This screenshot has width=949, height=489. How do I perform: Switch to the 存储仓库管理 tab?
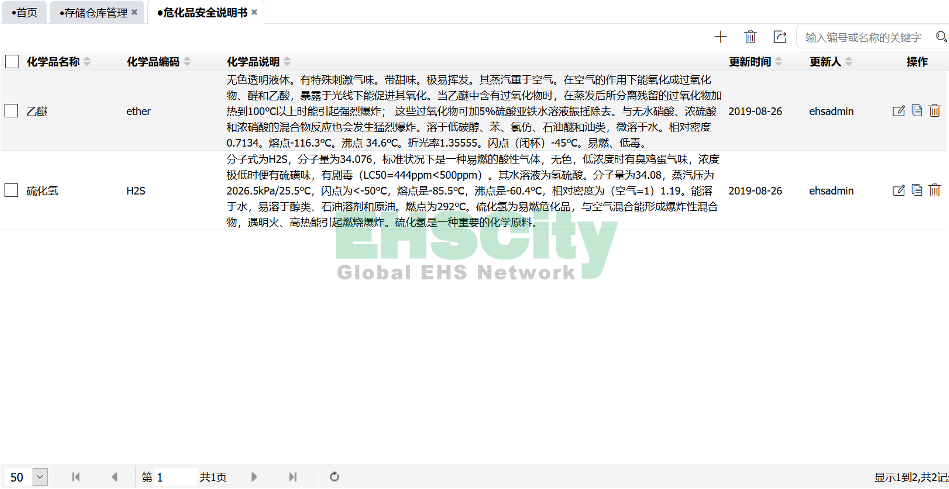94,13
